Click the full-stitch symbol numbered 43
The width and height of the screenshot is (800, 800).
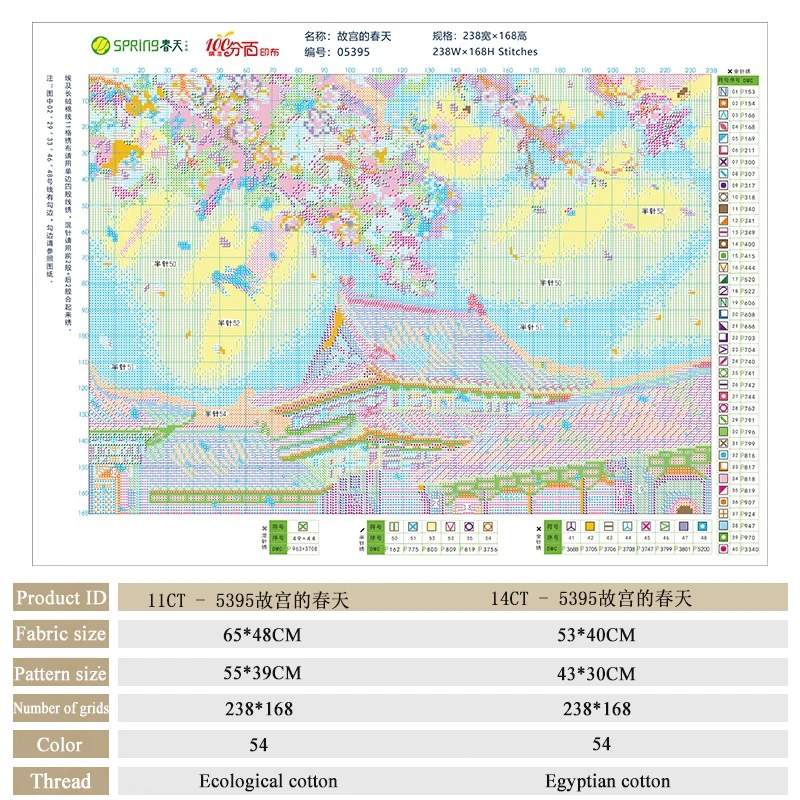pyautogui.click(x=609, y=526)
